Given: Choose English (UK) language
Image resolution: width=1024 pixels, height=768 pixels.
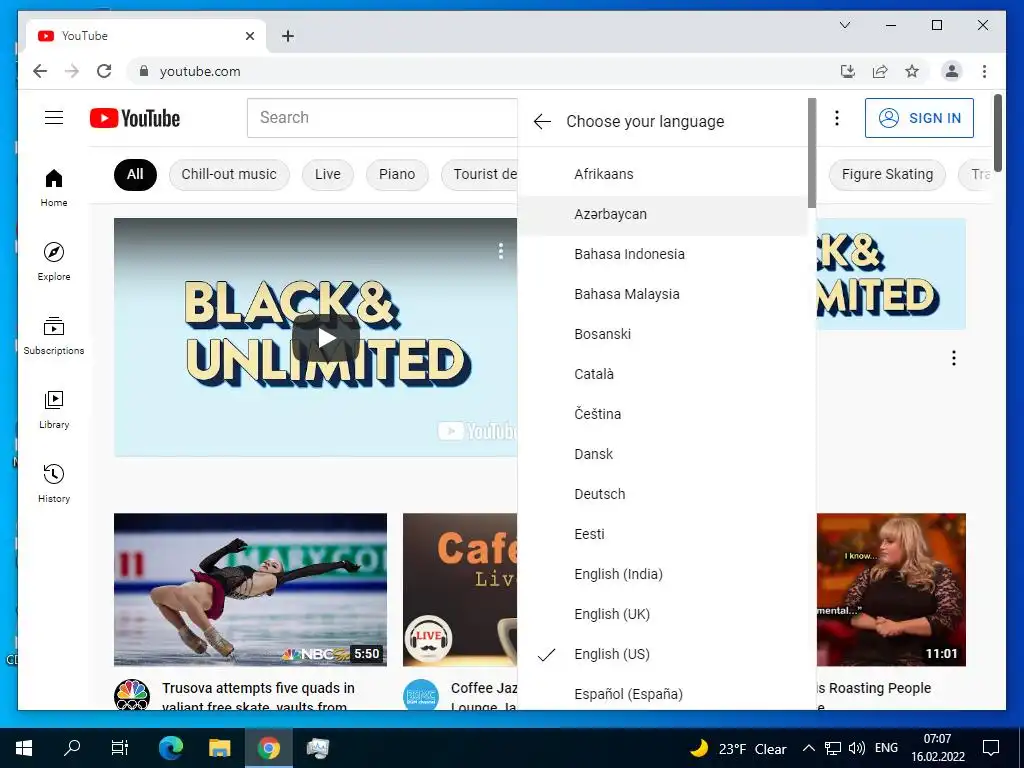Looking at the screenshot, I should tap(663, 614).
